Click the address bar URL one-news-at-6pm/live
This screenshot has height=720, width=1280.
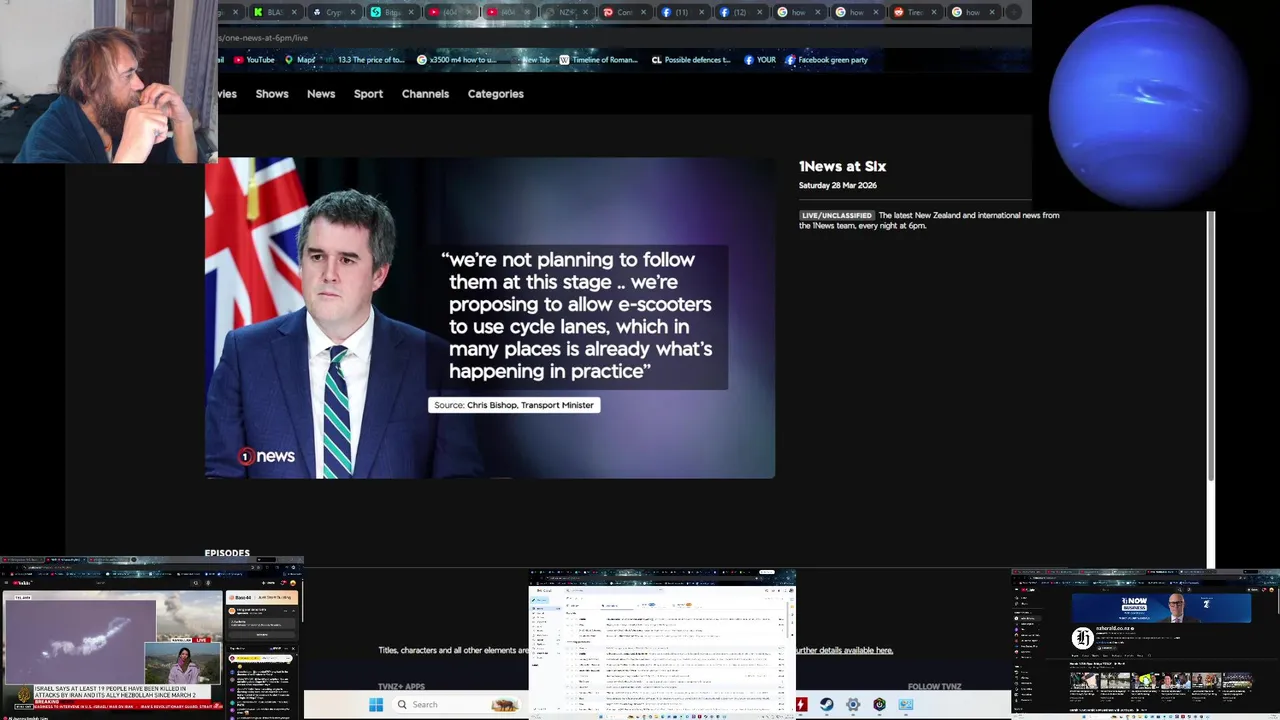tap(265, 38)
